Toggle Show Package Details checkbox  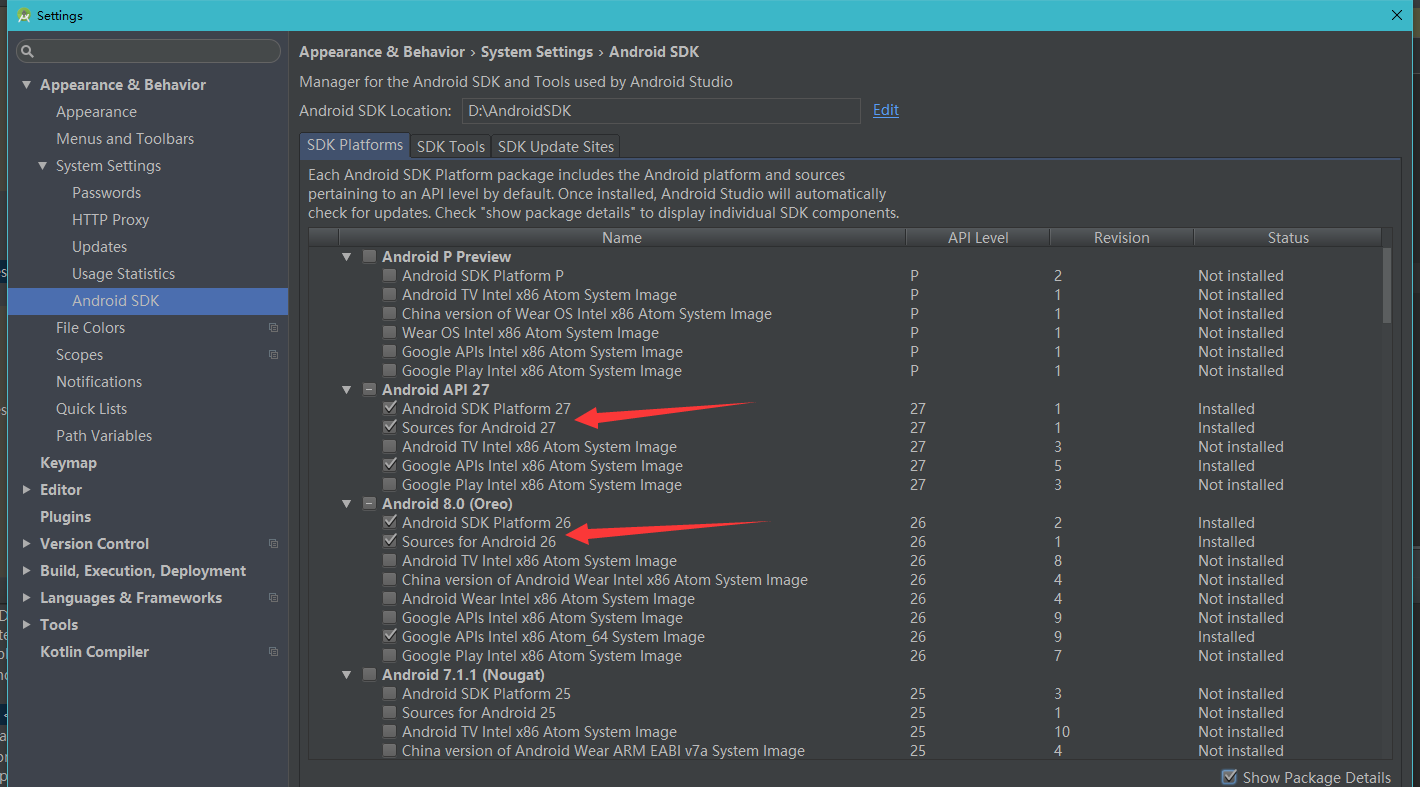click(x=1229, y=777)
